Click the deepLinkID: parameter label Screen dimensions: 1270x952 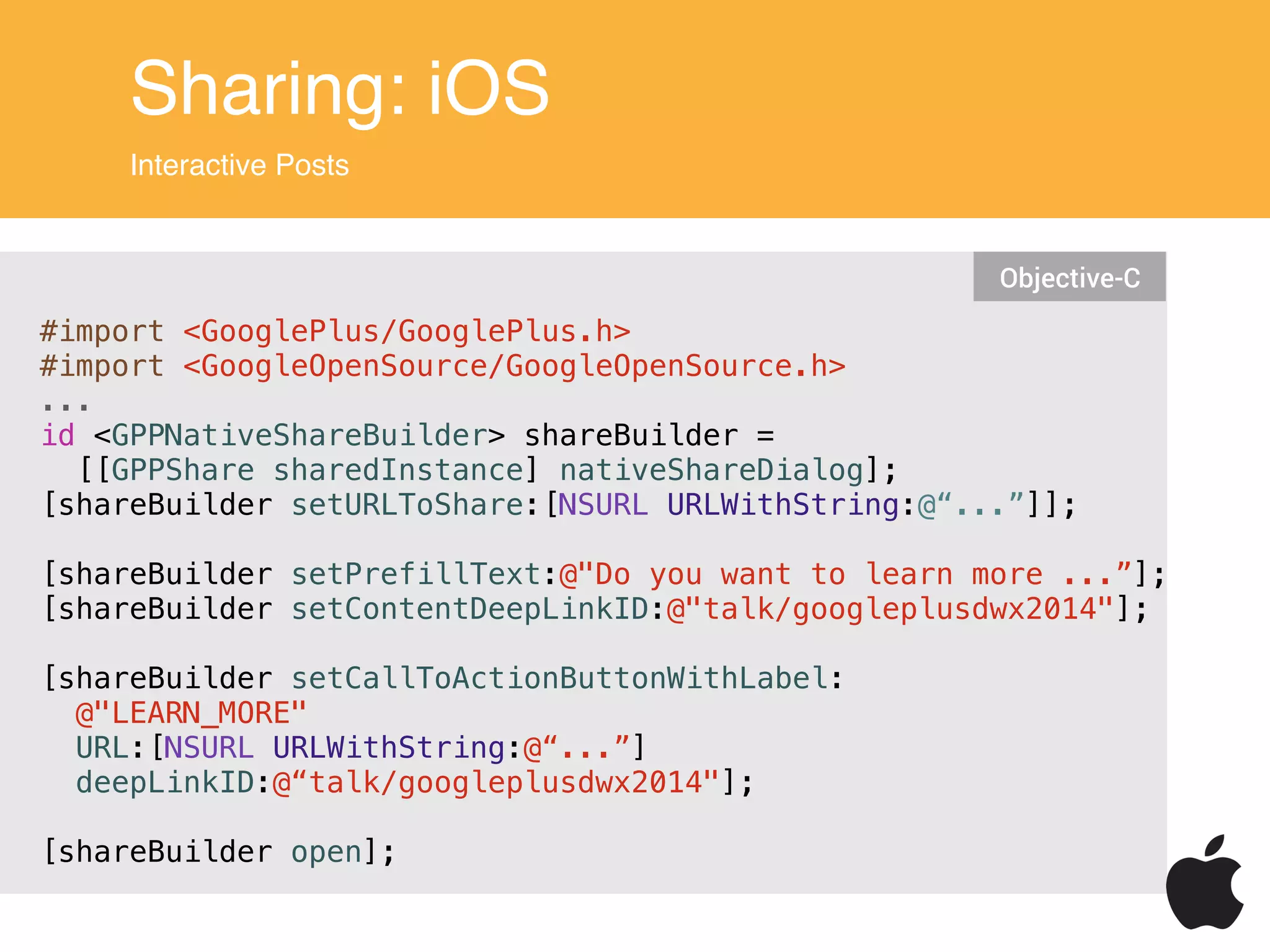tap(172, 782)
